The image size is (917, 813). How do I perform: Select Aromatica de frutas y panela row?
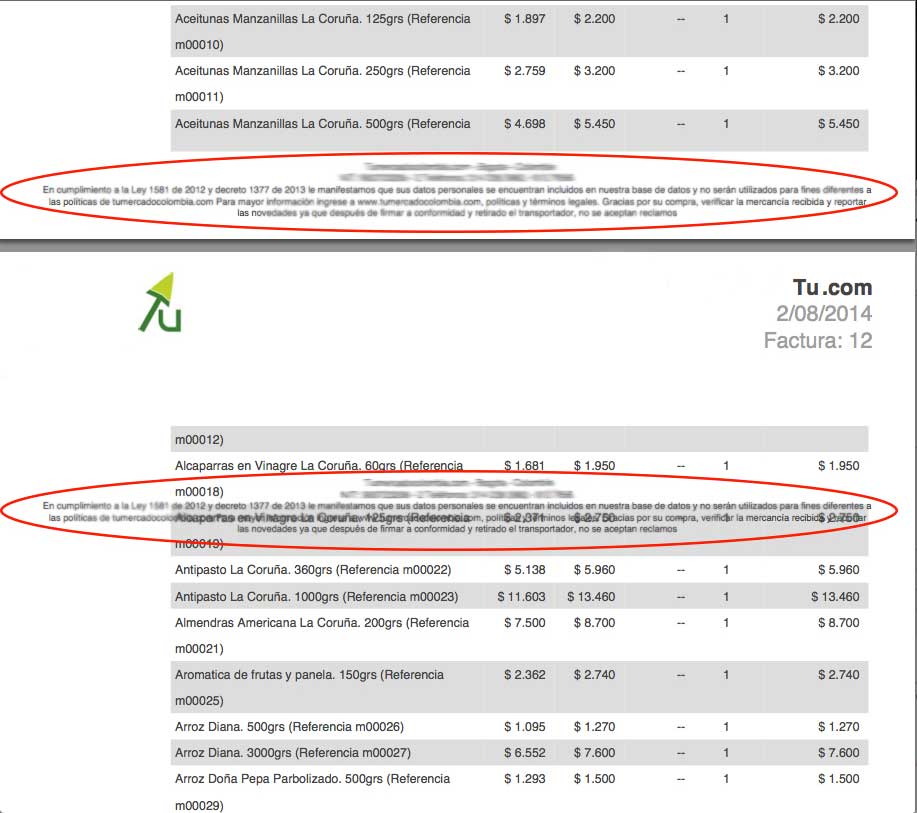[519, 687]
